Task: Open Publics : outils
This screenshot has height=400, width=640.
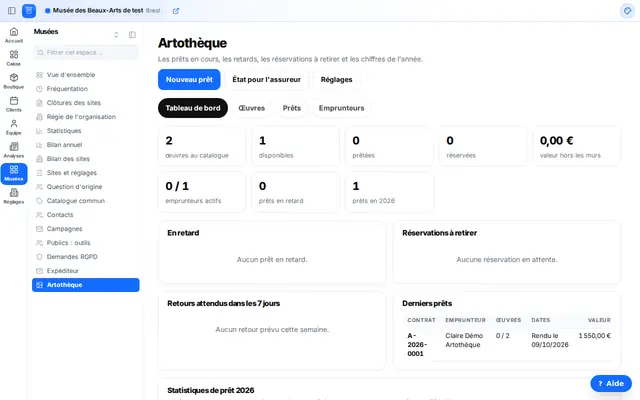Action: tap(86, 242)
